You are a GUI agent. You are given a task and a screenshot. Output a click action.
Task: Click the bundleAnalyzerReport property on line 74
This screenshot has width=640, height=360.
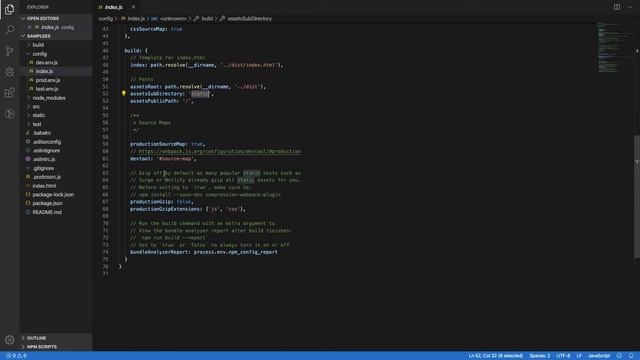tap(159, 252)
